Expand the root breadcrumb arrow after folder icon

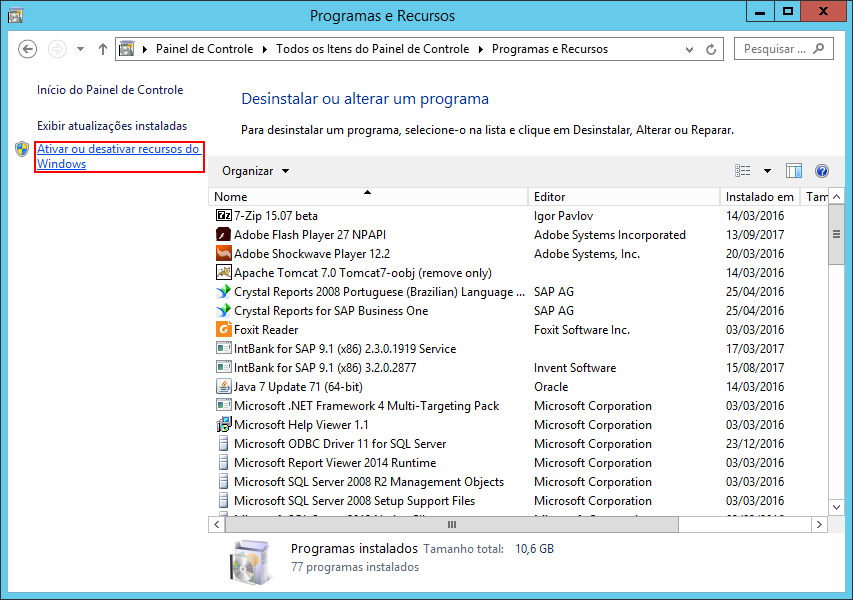click(x=145, y=49)
